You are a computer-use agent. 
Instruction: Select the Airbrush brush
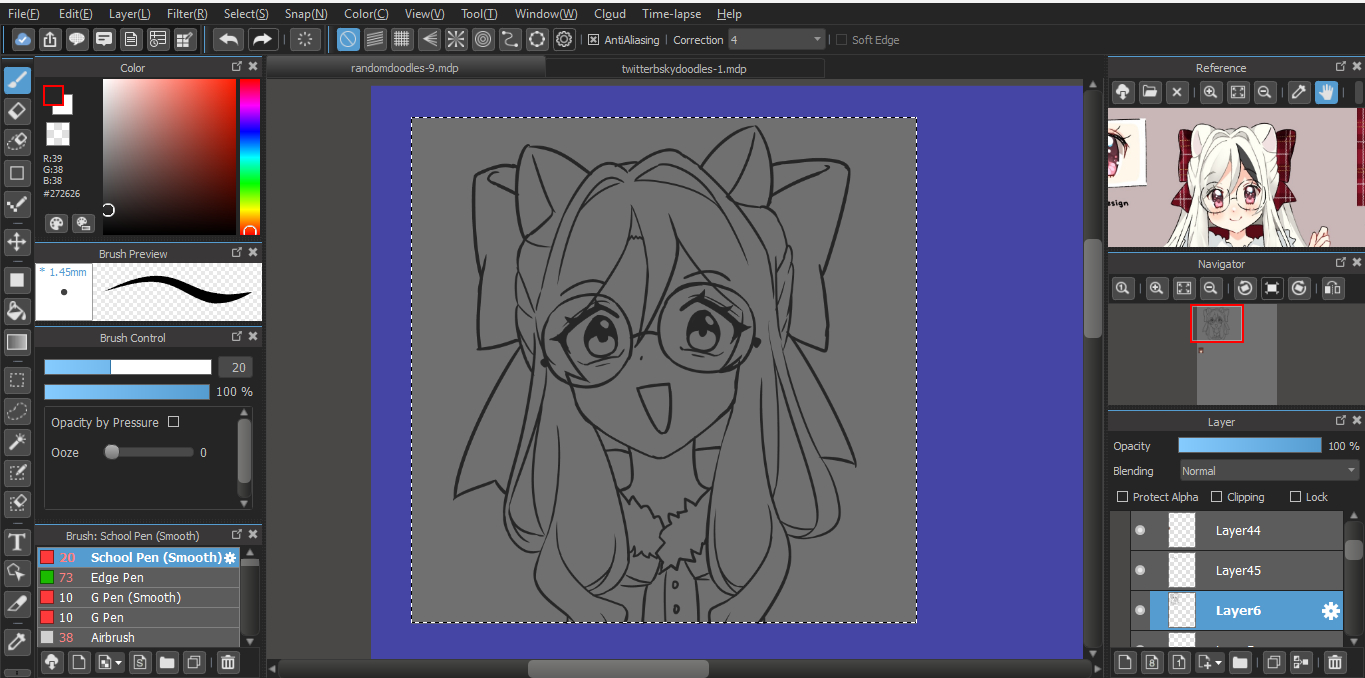coord(112,638)
